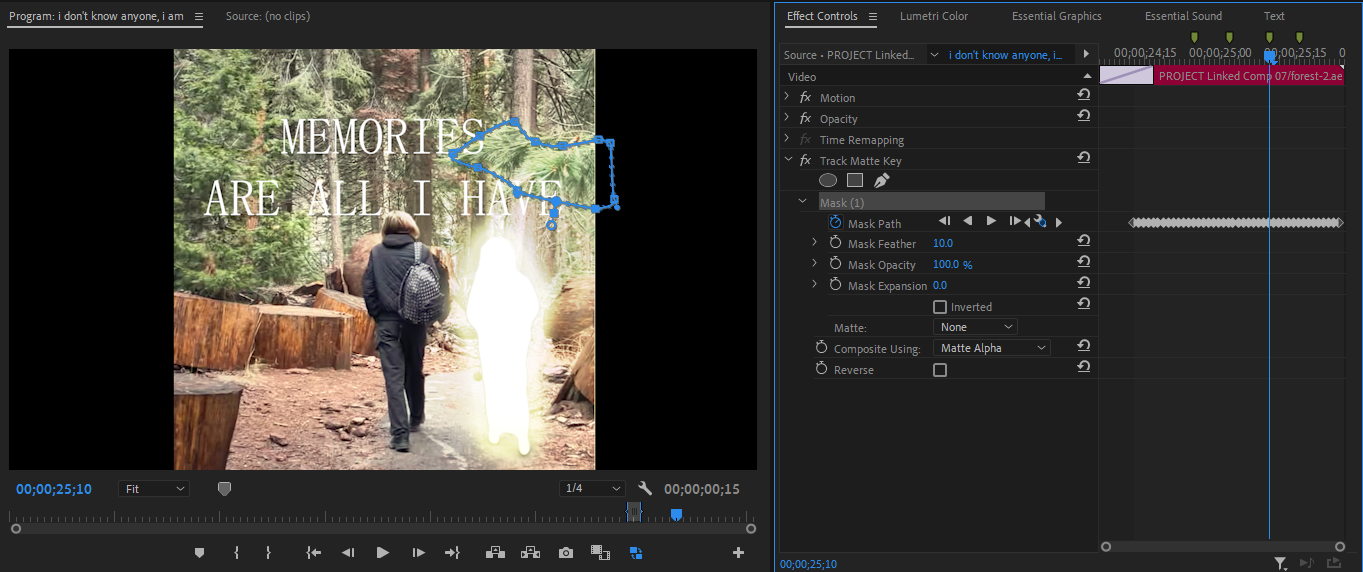Viewport: 1363px width, 572px height.
Task: Open the Matte dropdown set to None
Action: (x=975, y=327)
